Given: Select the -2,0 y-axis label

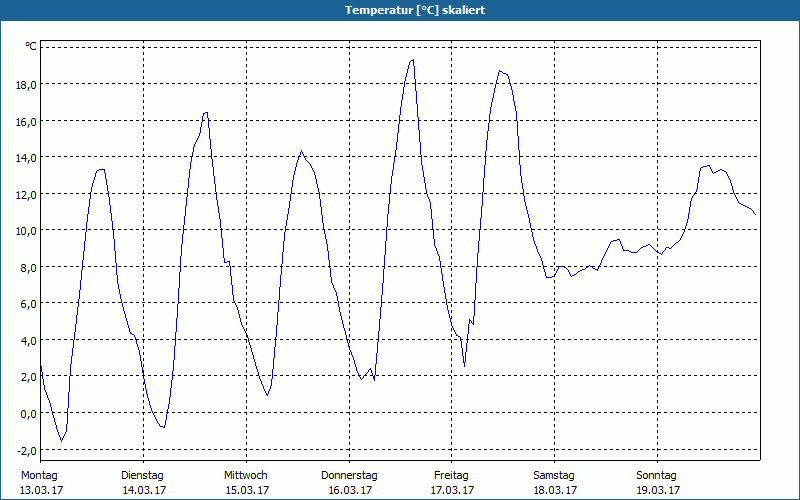Looking at the screenshot, I should (x=27, y=451).
